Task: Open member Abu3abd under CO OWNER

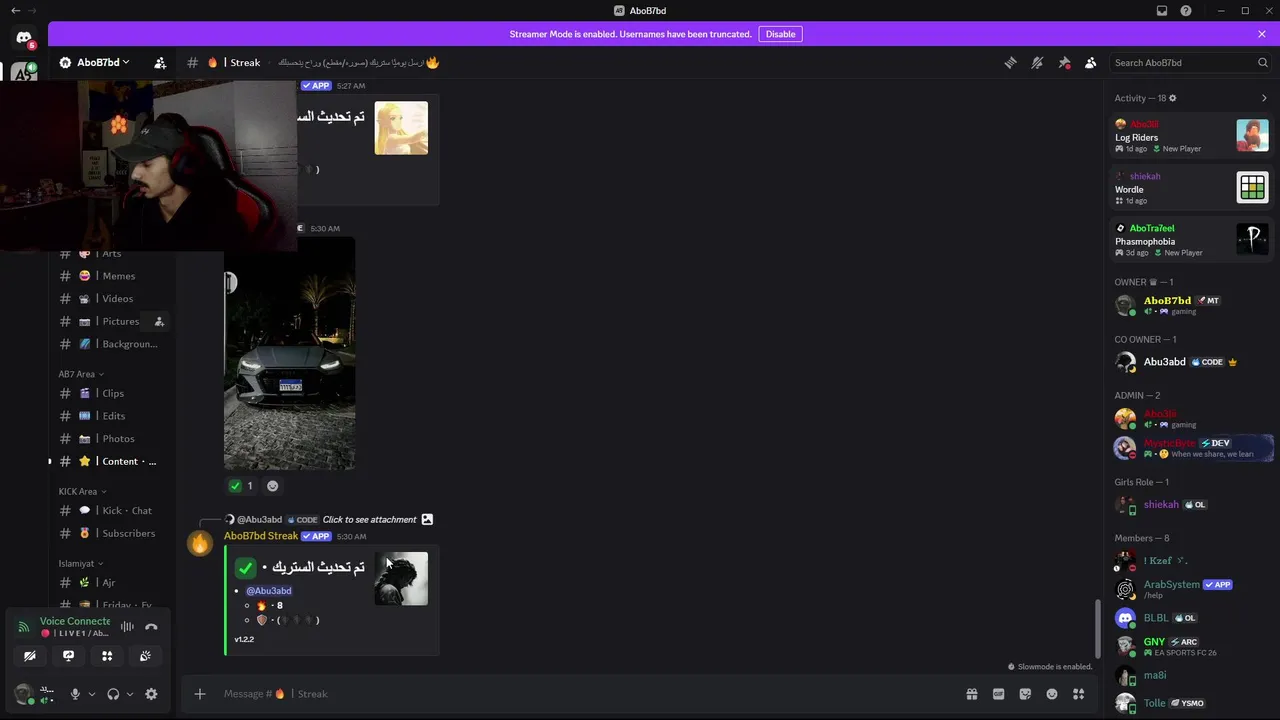Action: tap(1190, 362)
